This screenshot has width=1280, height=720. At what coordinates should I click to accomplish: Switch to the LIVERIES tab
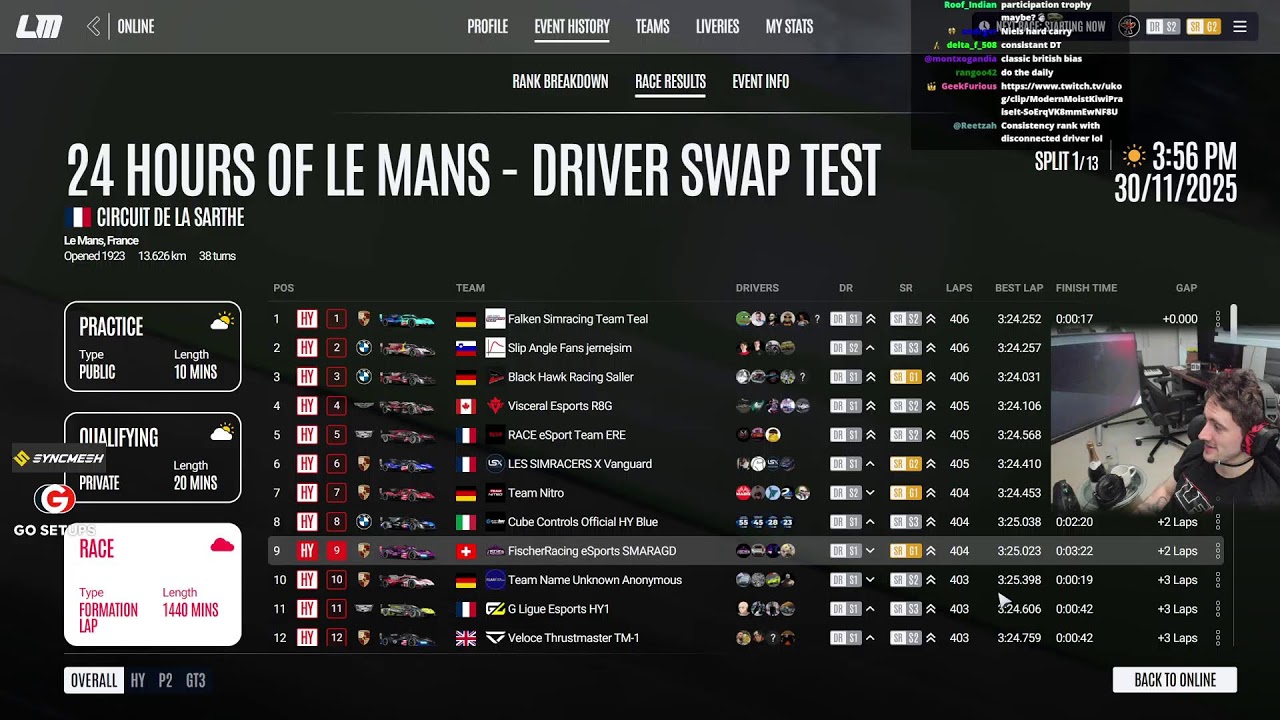point(717,27)
